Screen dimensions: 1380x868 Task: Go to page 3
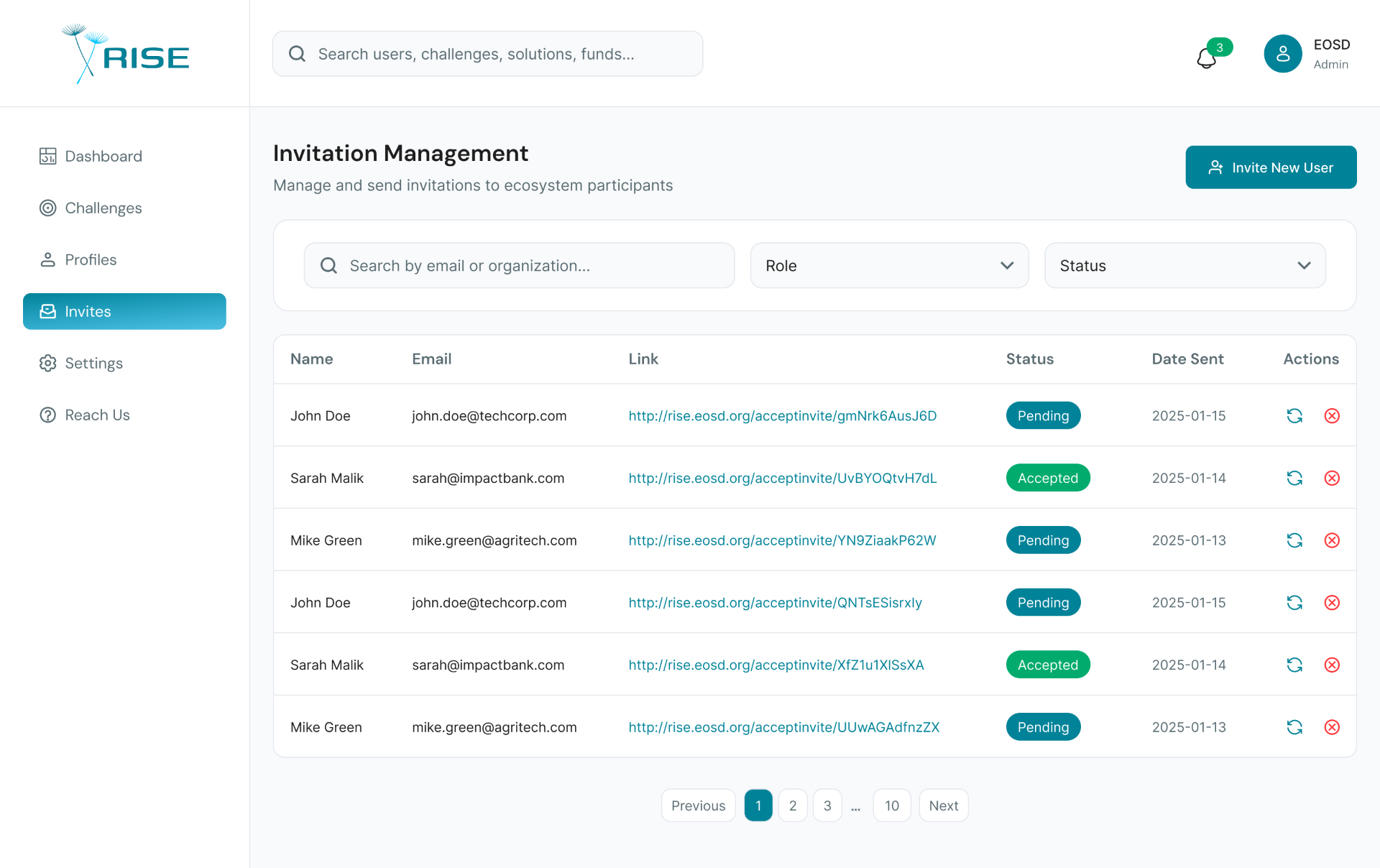point(827,805)
